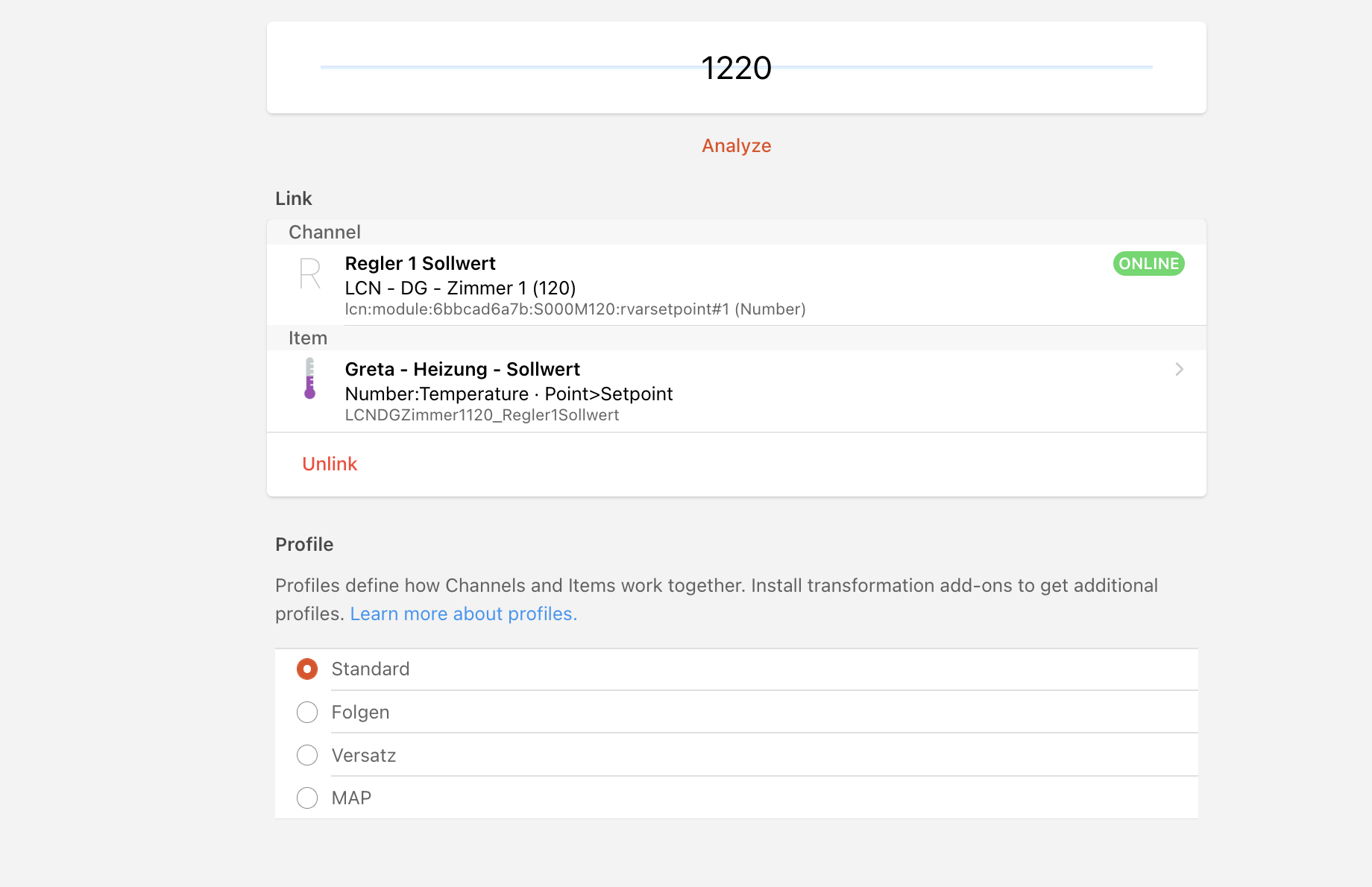Screen dimensions: 1372x887
Task: Click the Analyze link
Action: pyautogui.click(x=736, y=145)
